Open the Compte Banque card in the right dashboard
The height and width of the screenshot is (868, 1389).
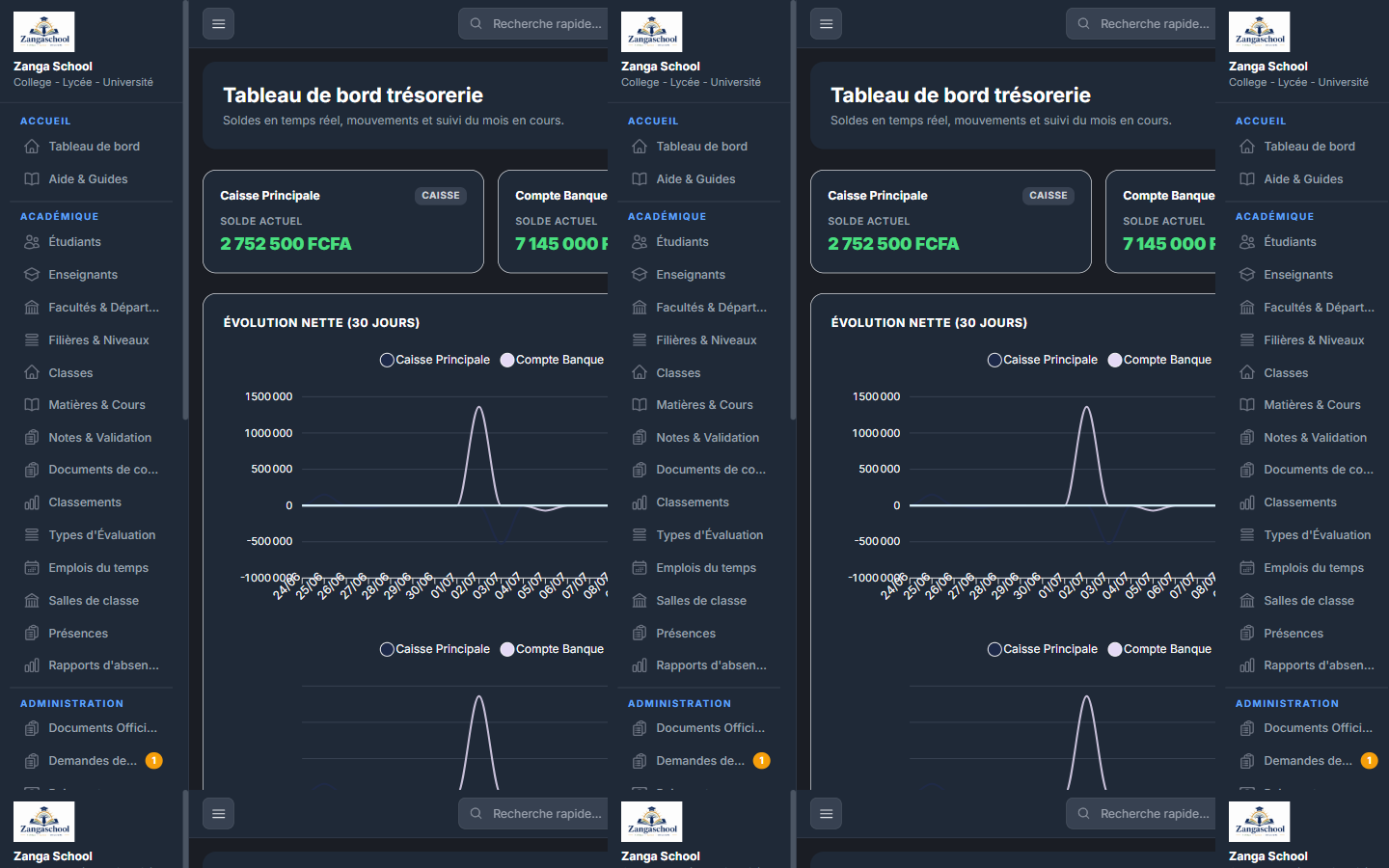[1160, 222]
